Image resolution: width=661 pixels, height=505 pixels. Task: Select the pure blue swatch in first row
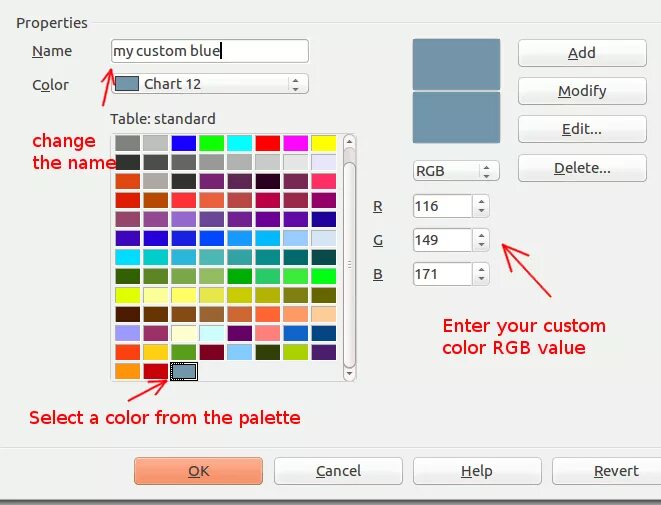(184, 143)
